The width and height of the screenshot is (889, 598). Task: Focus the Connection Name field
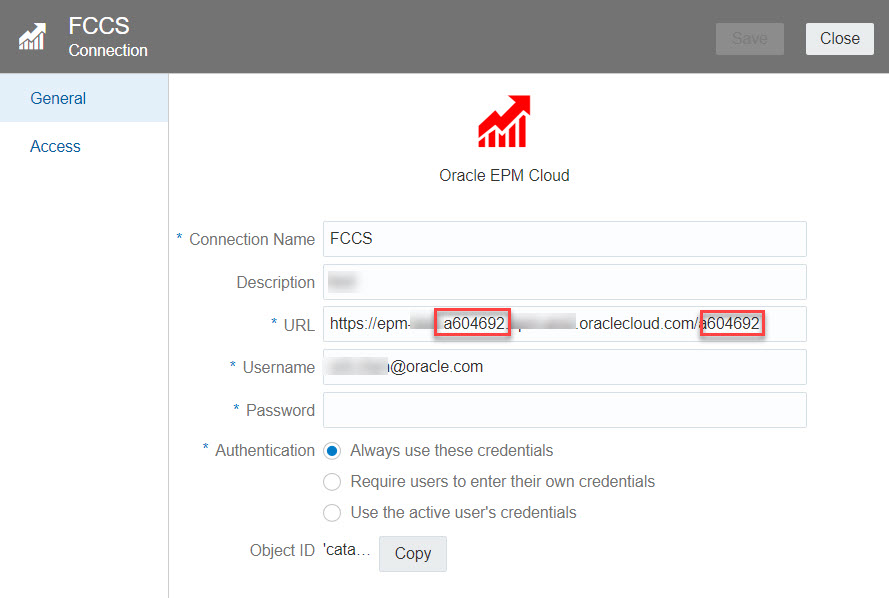point(565,239)
